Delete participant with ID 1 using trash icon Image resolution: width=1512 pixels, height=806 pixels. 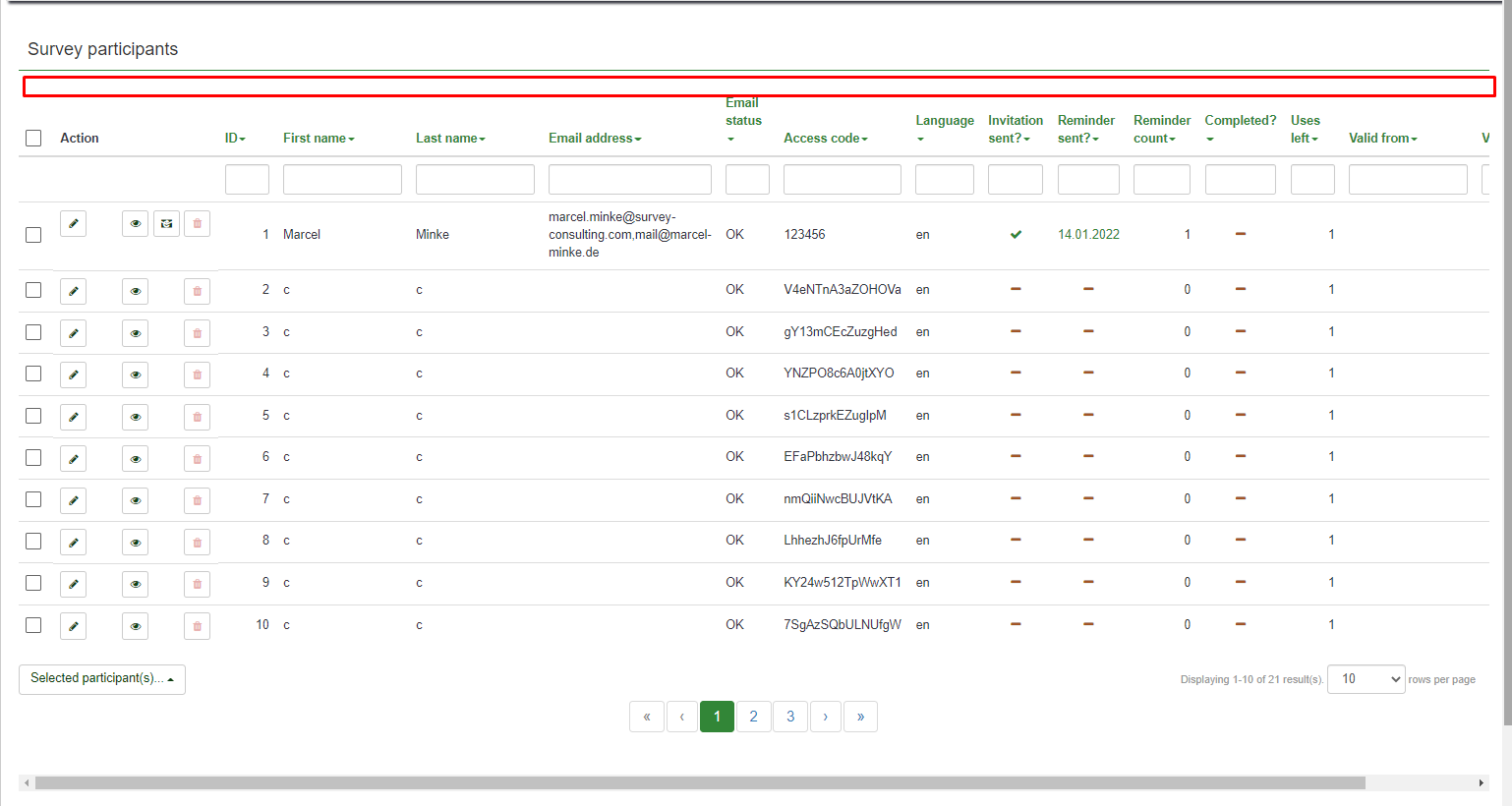pyautogui.click(x=197, y=224)
